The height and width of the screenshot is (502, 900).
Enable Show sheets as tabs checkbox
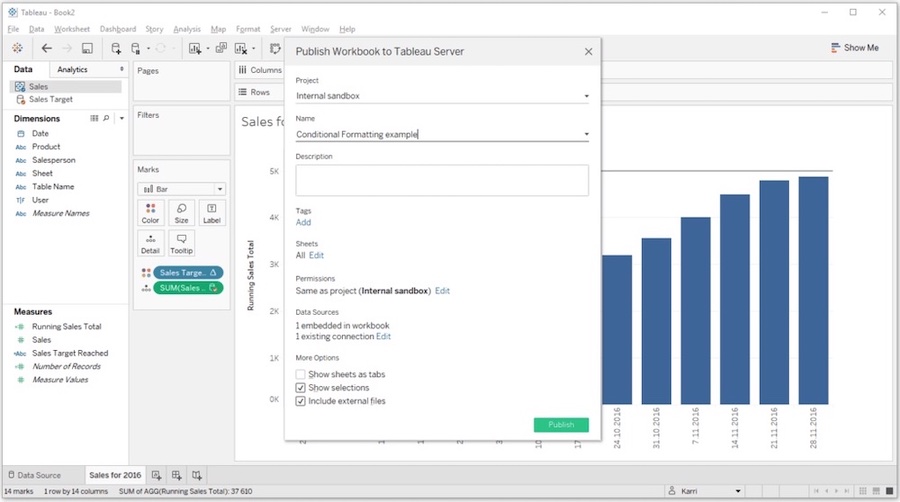tap(300, 374)
